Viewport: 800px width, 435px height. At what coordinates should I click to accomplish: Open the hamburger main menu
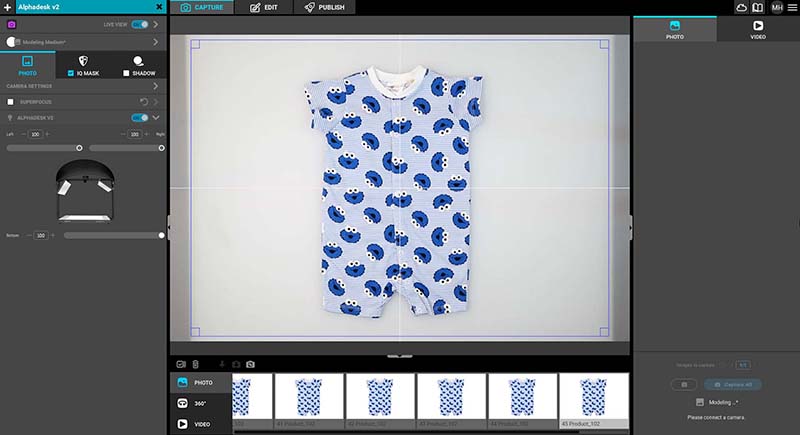[792, 8]
